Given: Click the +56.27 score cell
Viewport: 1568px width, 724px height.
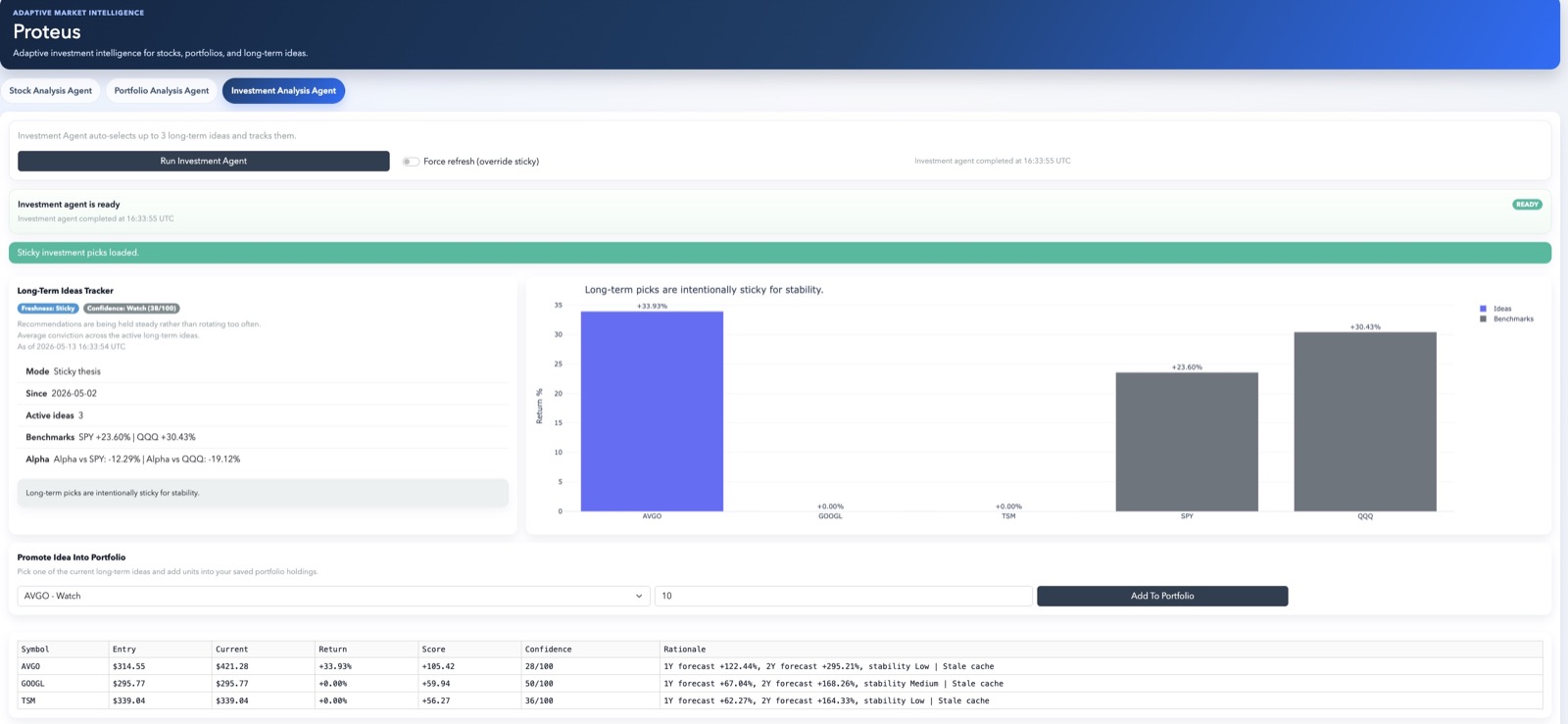Looking at the screenshot, I should click(x=469, y=700).
